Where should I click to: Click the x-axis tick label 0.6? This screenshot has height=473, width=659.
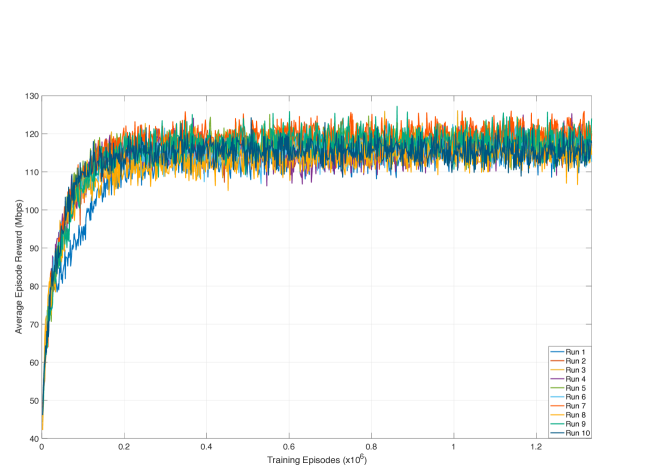(x=289, y=447)
